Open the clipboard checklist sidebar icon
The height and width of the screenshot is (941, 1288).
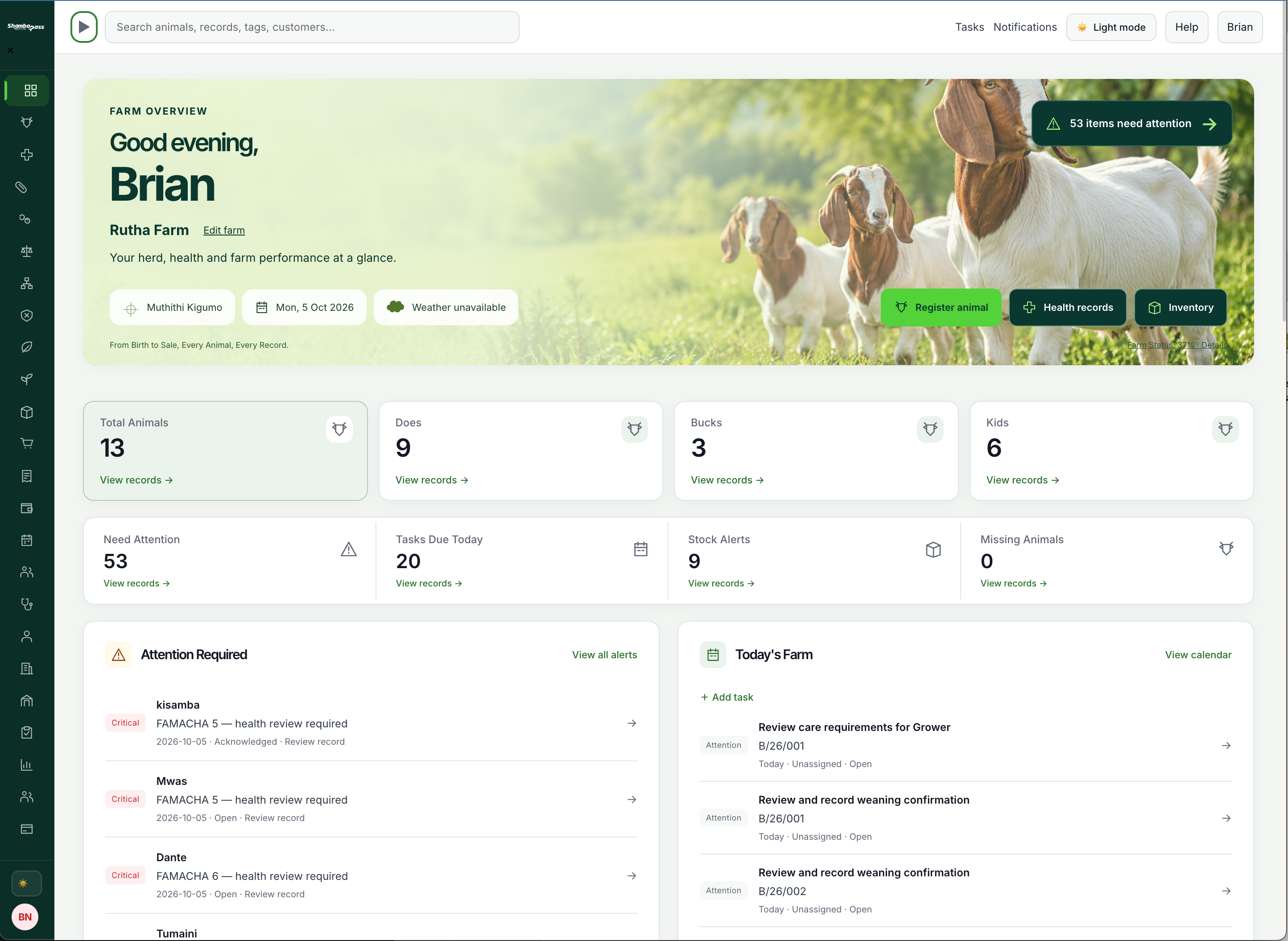27,733
